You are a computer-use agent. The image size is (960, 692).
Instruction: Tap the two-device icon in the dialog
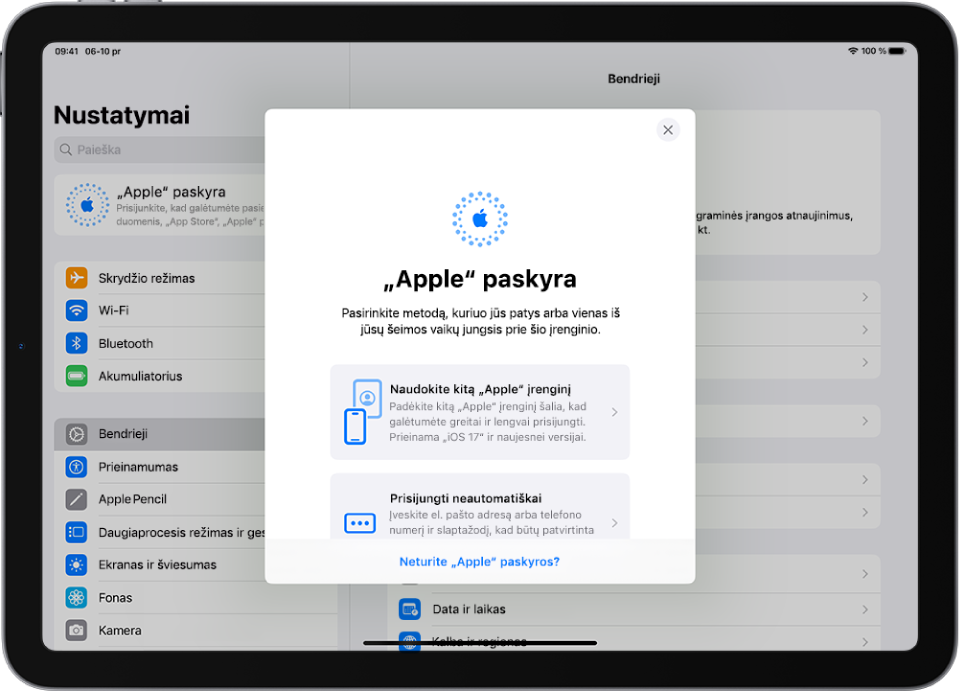(x=363, y=412)
